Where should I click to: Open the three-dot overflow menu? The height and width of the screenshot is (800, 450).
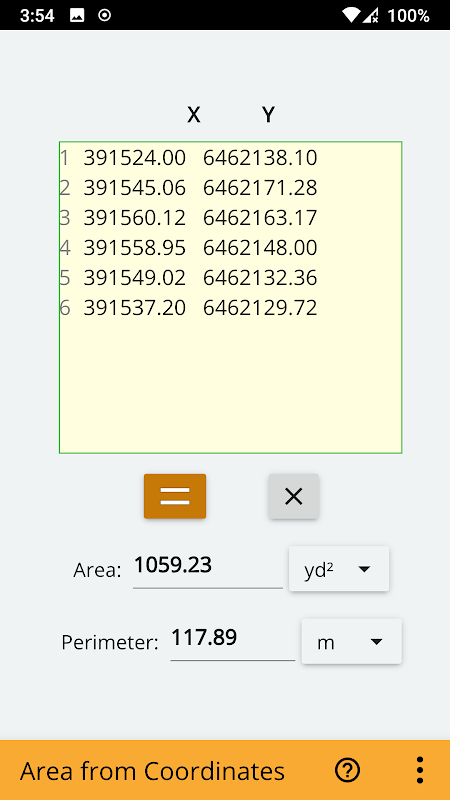419,770
